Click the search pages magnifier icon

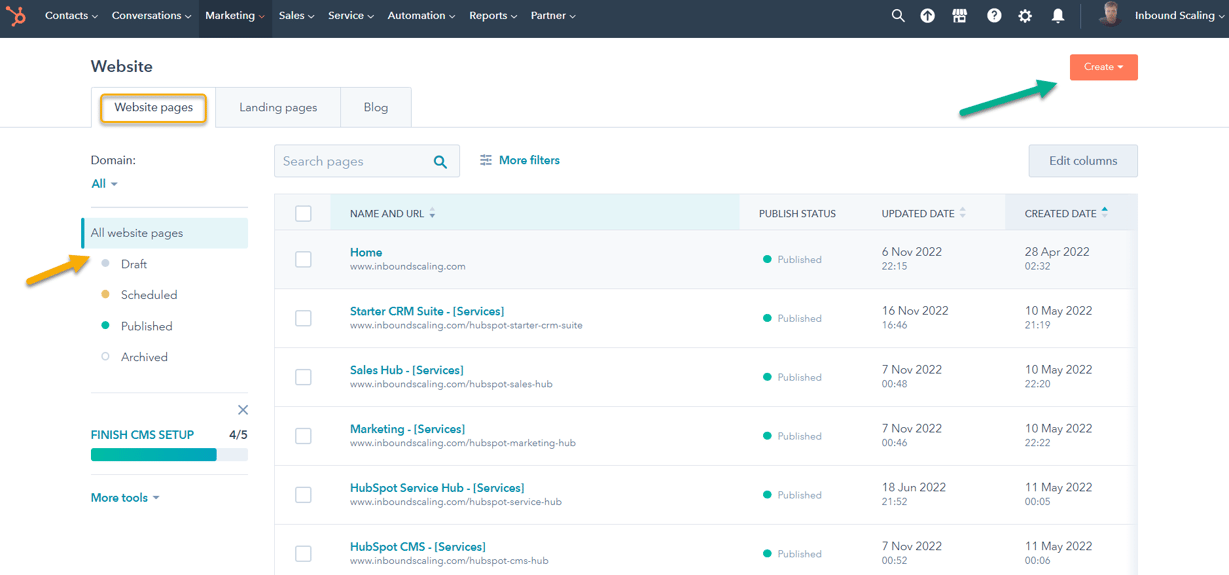tap(440, 162)
